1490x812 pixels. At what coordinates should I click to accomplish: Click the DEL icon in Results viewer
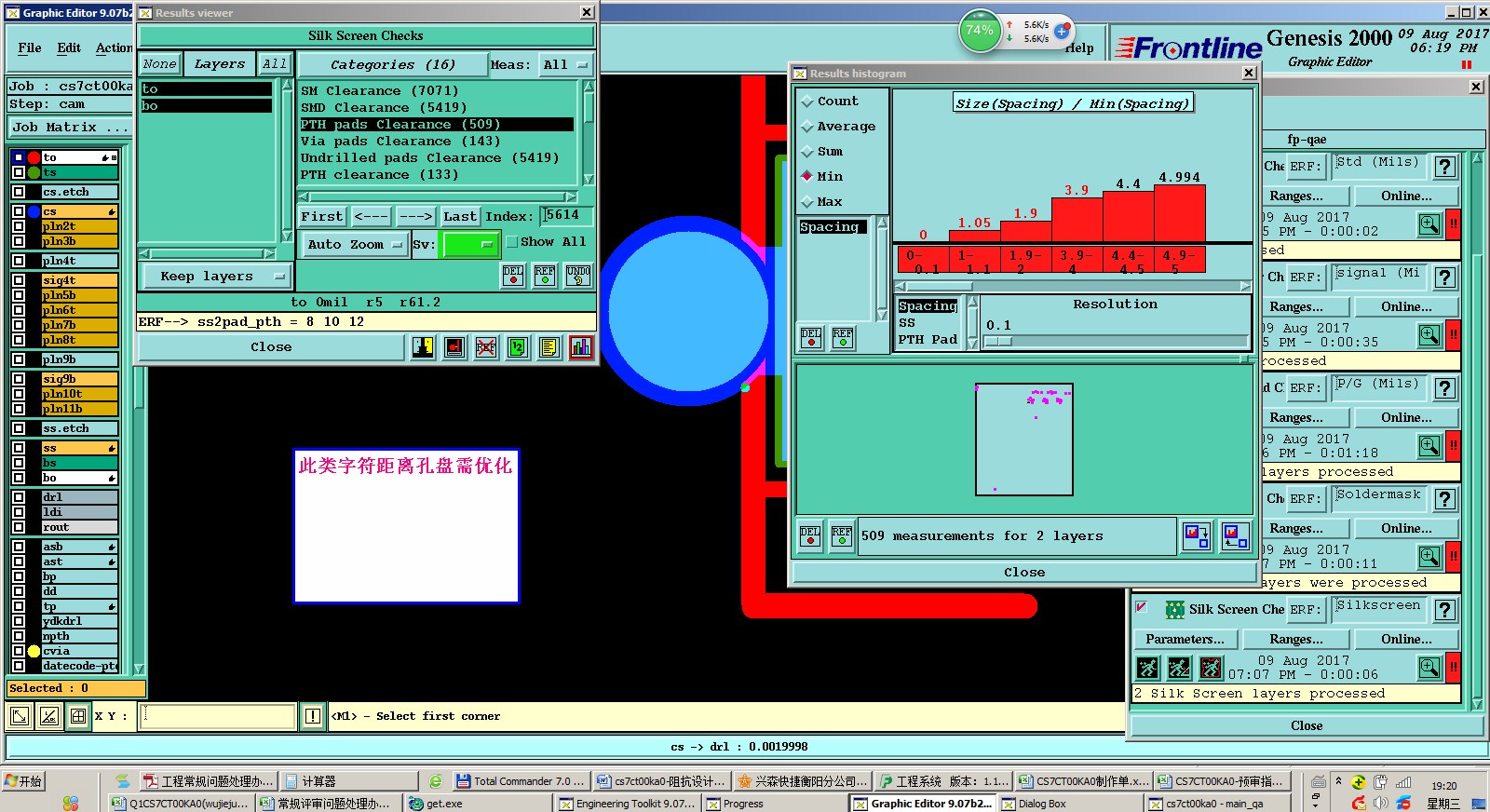pos(513,276)
